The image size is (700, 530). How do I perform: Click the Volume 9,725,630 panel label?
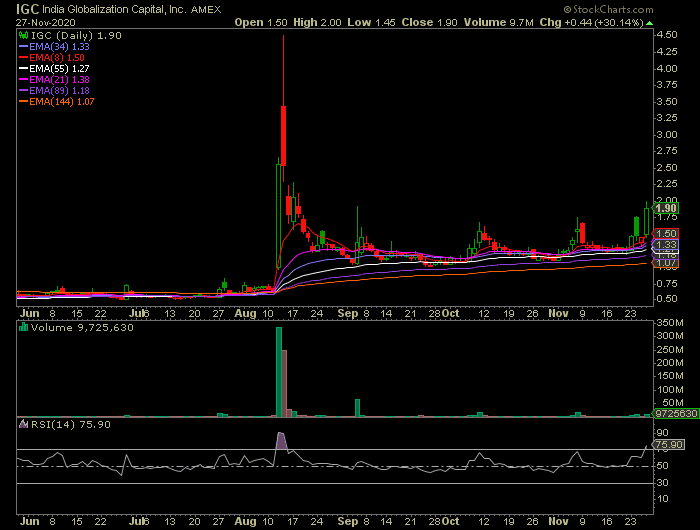point(82,328)
